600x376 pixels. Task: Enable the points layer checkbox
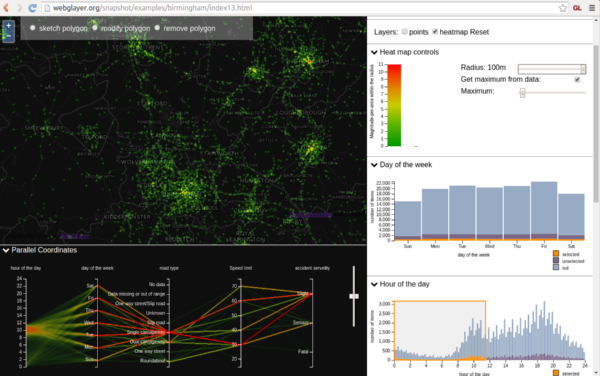click(404, 31)
